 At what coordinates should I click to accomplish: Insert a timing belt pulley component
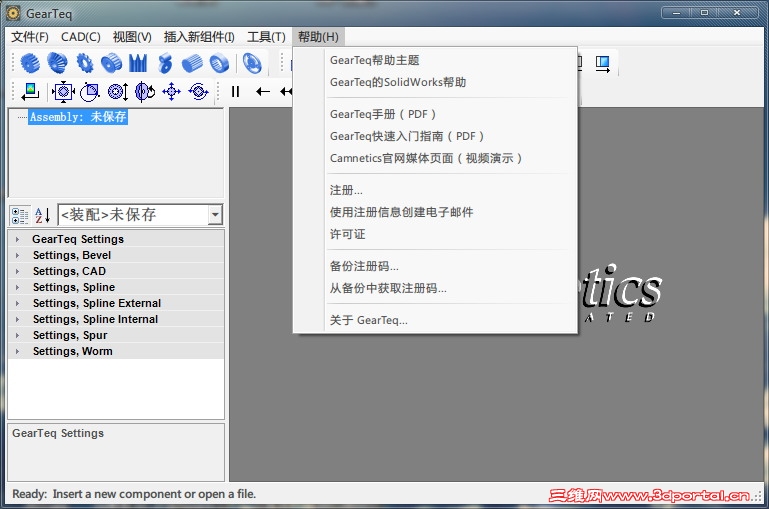(111, 63)
